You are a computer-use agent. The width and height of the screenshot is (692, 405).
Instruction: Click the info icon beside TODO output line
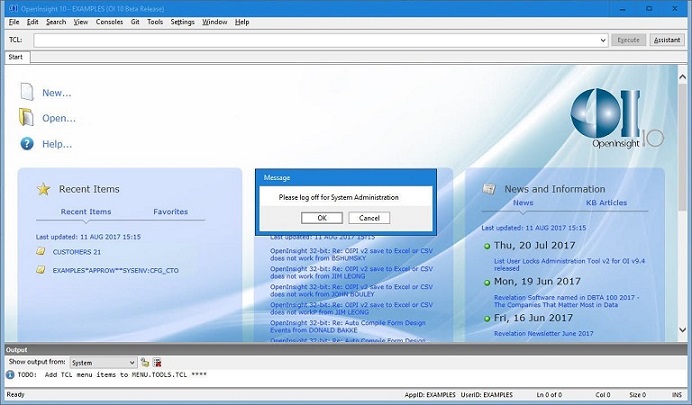pos(10,375)
